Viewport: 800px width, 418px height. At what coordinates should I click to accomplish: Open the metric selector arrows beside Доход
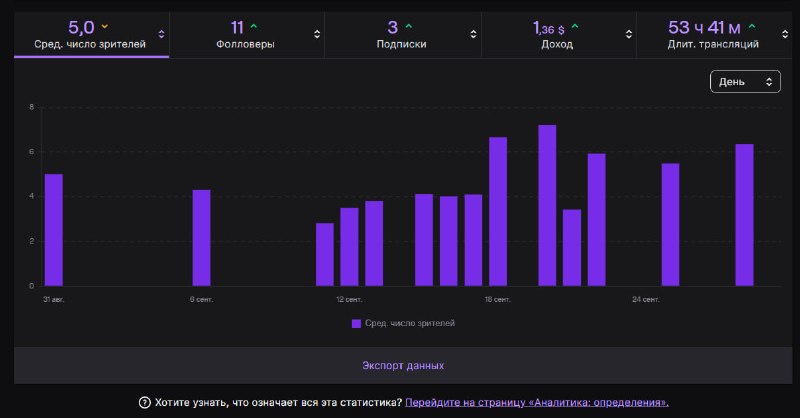click(629, 34)
